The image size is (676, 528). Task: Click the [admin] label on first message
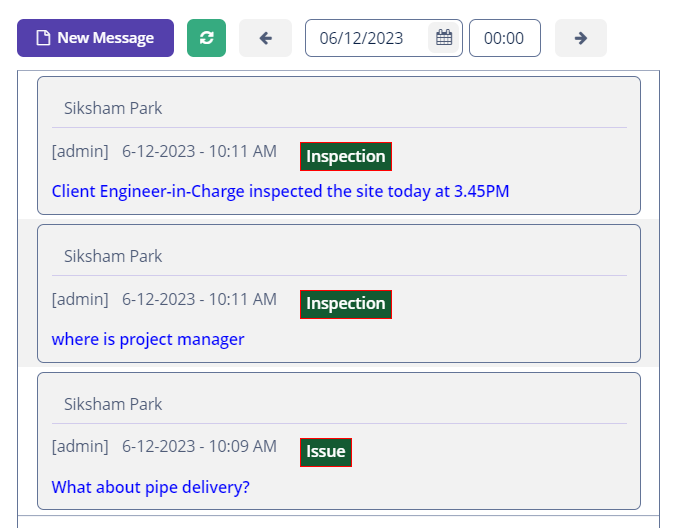click(x=80, y=152)
